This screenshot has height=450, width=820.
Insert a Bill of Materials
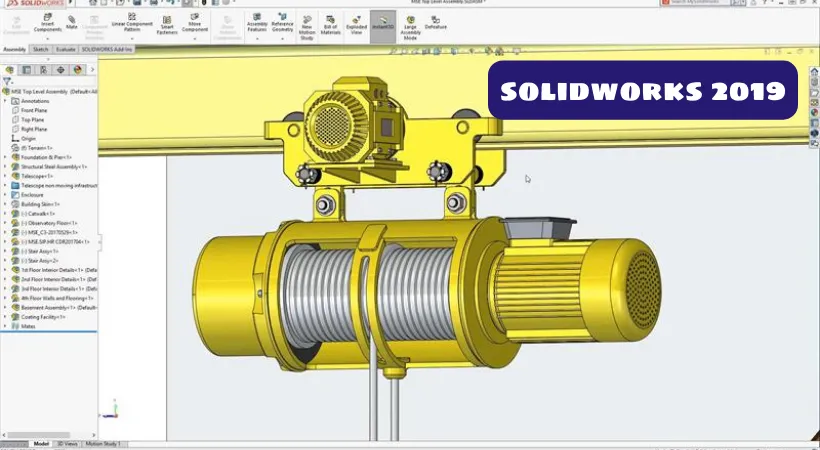click(x=331, y=25)
